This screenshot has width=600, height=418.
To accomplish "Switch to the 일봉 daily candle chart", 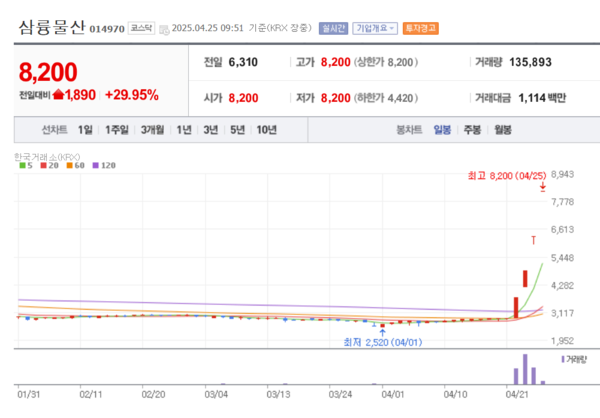I will point(442,130).
